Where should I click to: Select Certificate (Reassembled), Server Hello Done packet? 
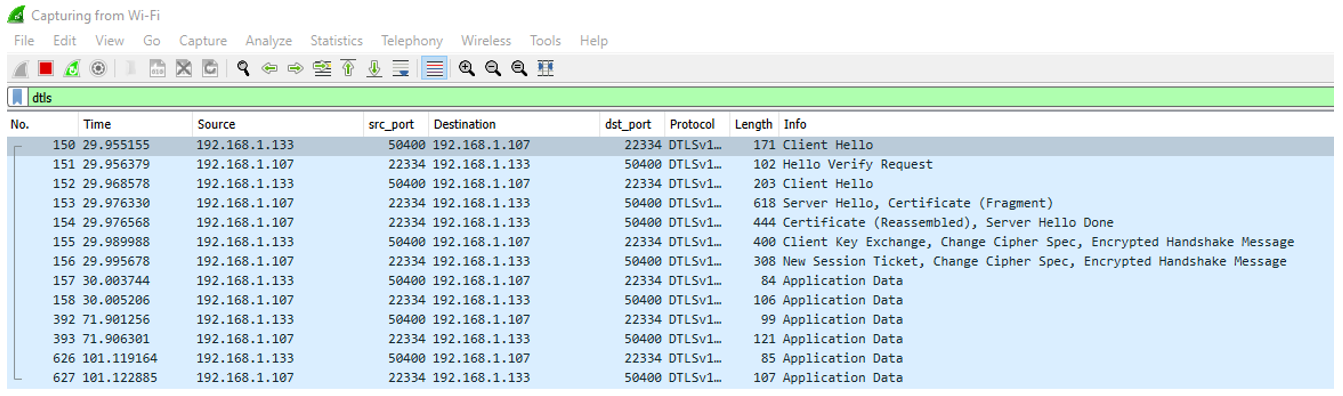[670, 223]
